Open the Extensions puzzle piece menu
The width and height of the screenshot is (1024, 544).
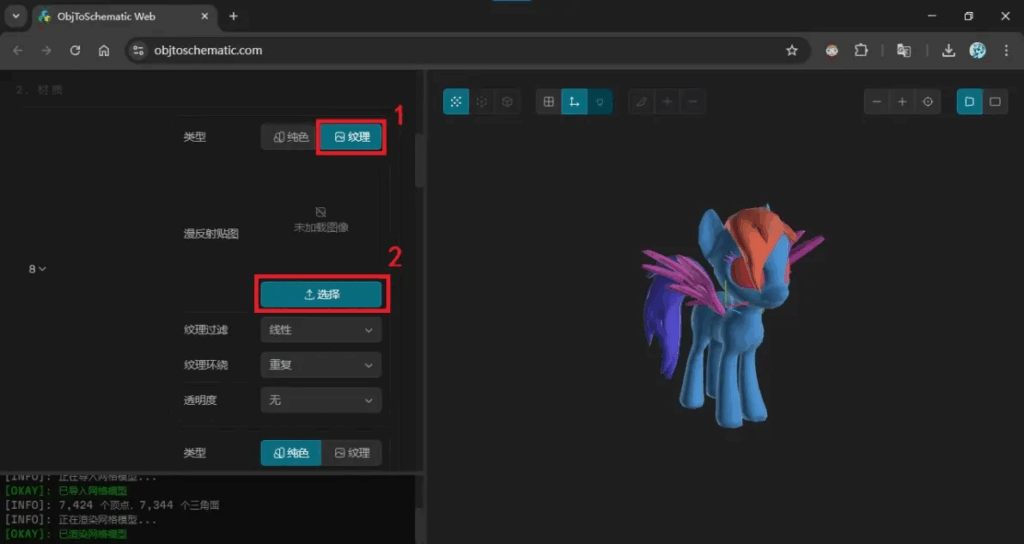861,50
